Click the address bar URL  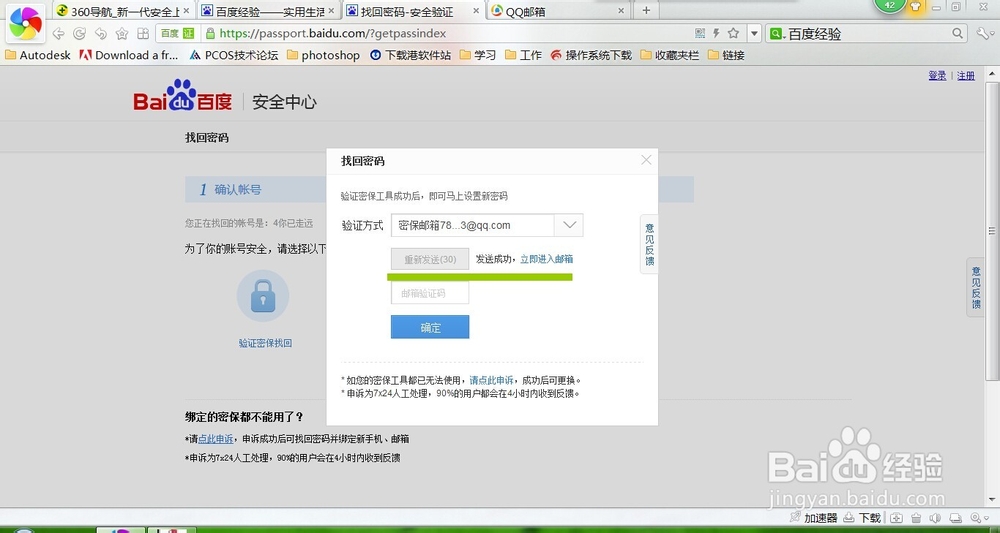(332, 34)
